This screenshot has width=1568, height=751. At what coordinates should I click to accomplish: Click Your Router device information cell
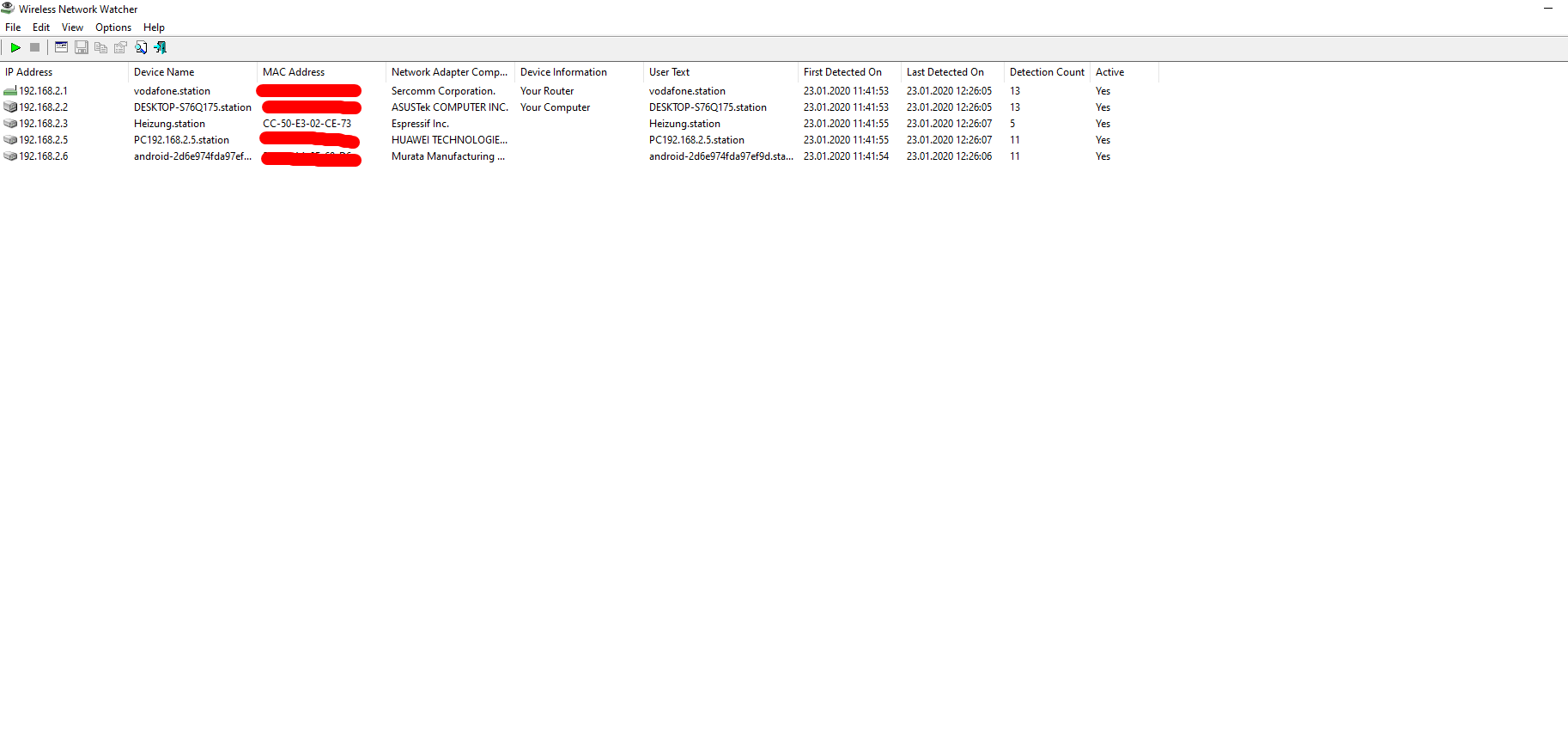(547, 91)
